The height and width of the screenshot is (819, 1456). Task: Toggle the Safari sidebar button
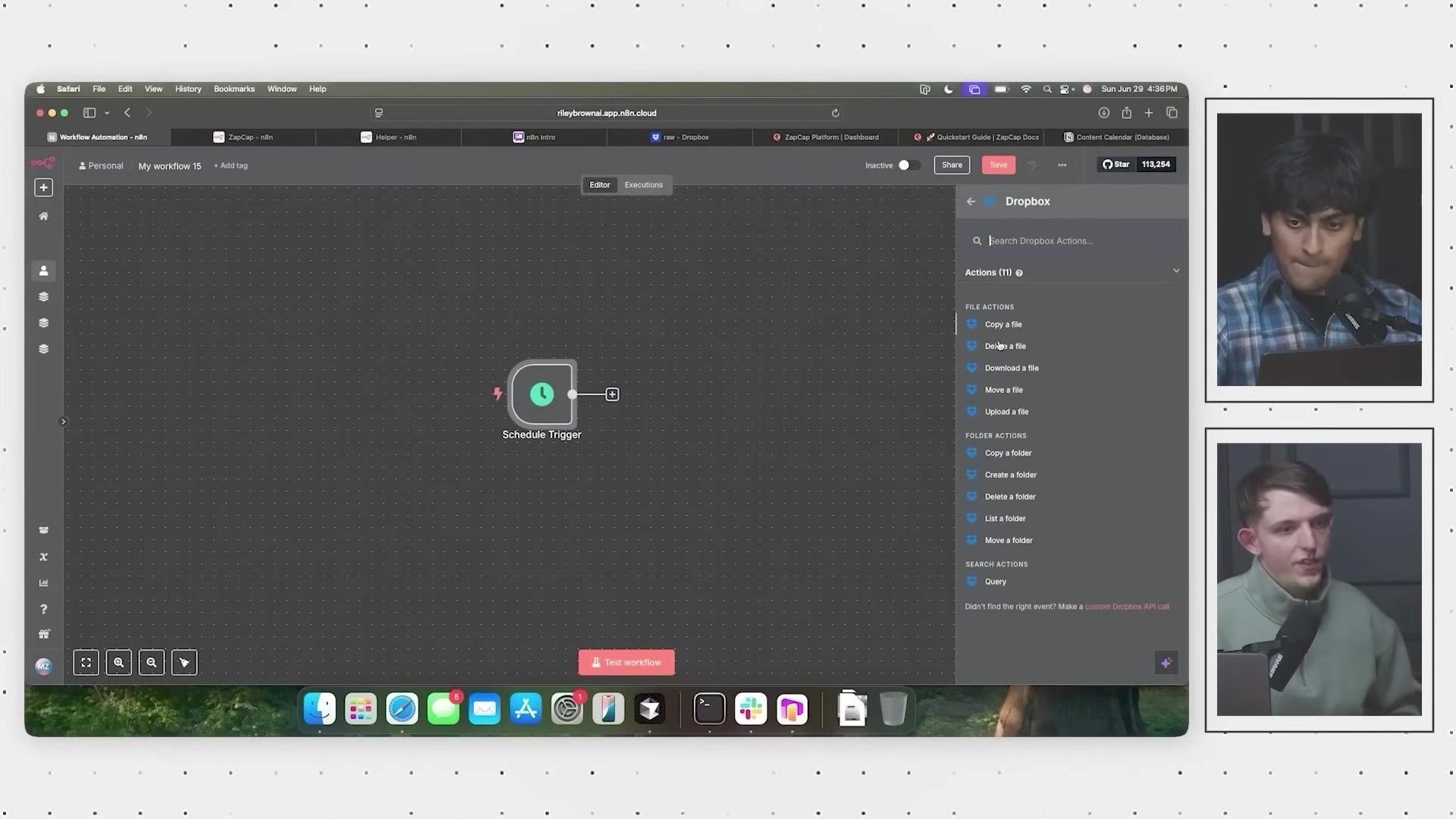click(89, 113)
